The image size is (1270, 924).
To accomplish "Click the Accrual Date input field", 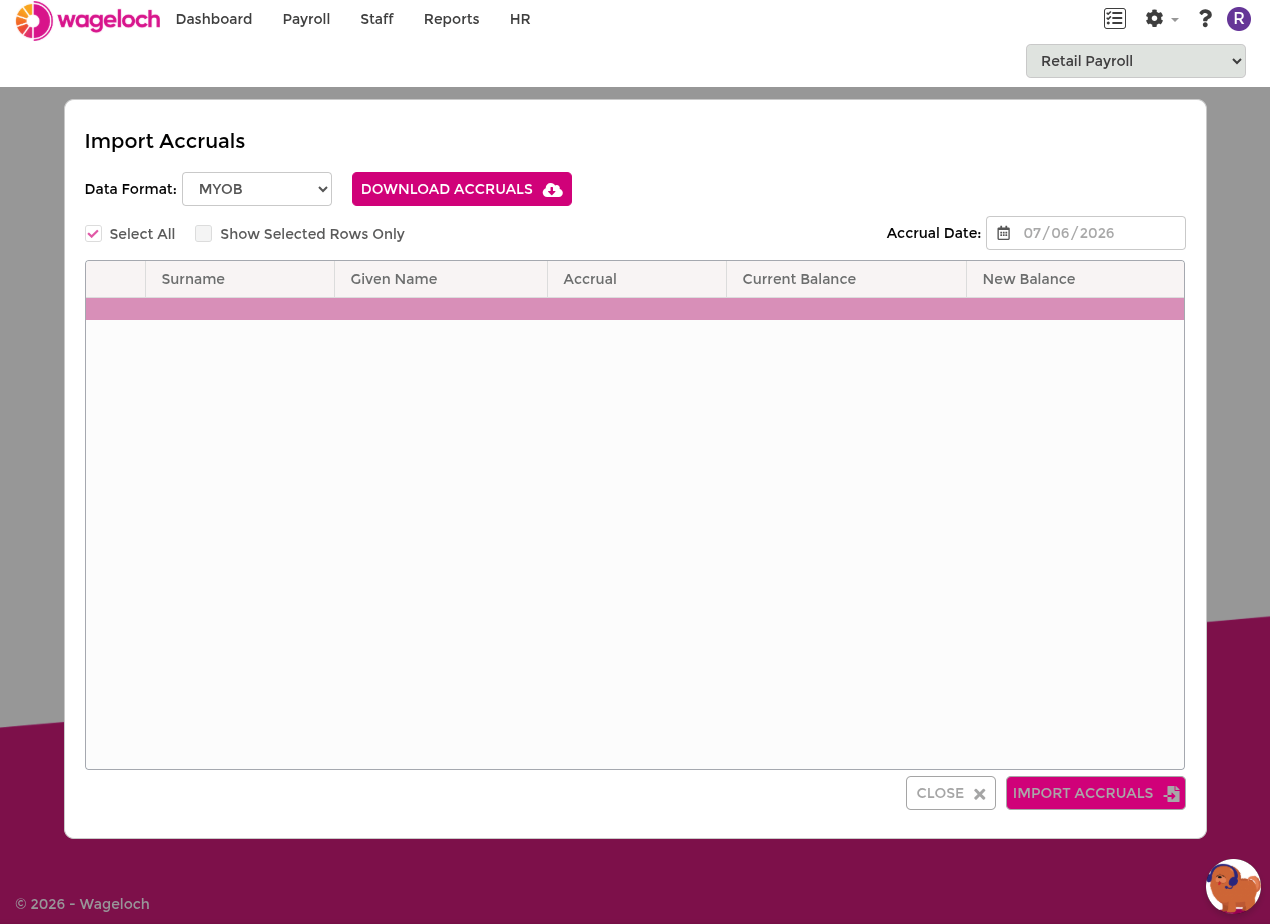I will 1086,233.
